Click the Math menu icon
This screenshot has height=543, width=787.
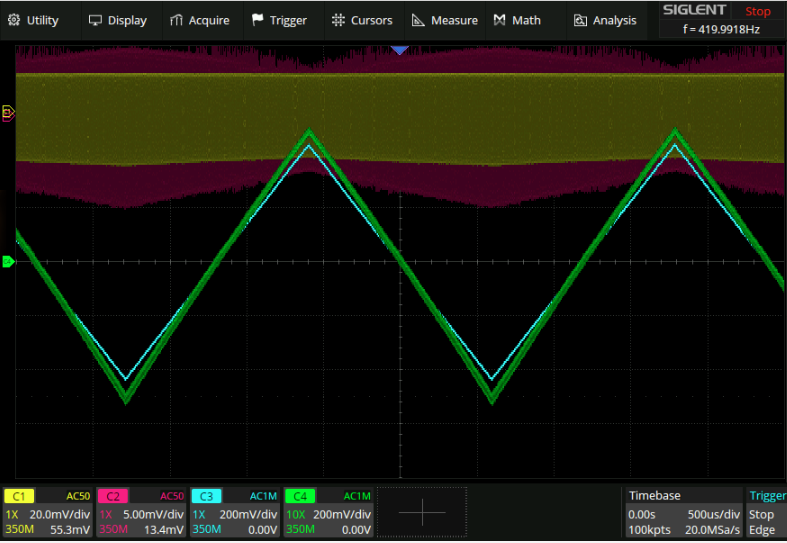[x=500, y=20]
